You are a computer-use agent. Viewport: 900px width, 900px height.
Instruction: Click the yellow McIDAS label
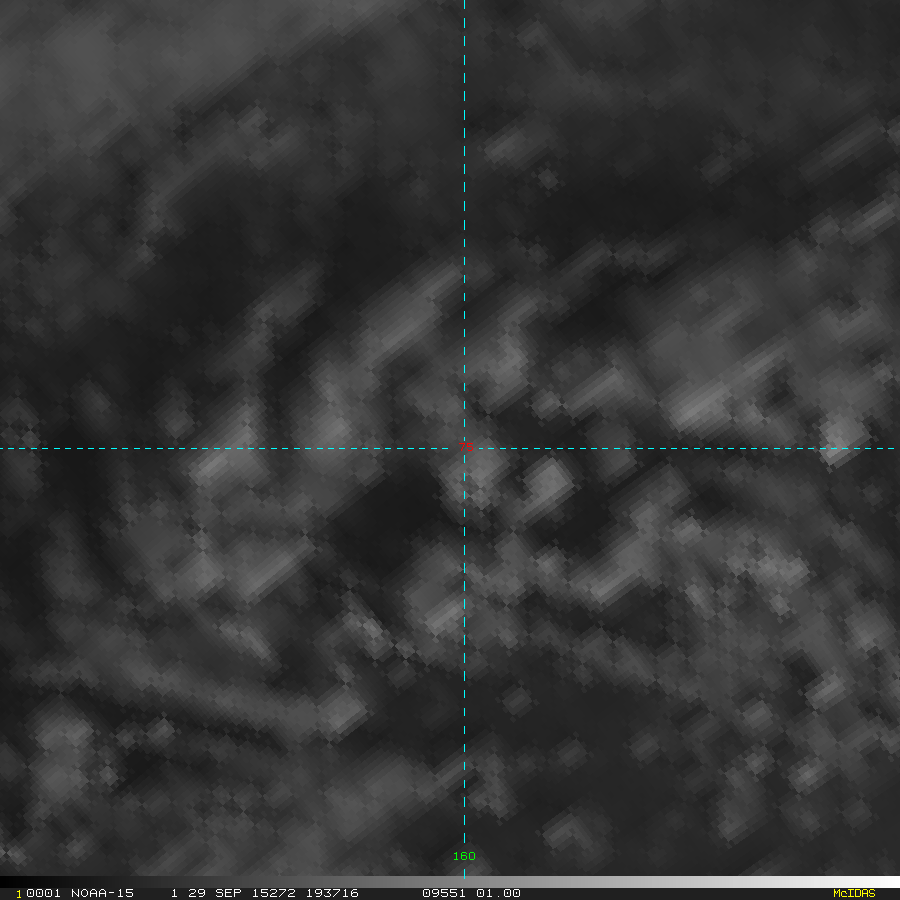tap(853, 893)
